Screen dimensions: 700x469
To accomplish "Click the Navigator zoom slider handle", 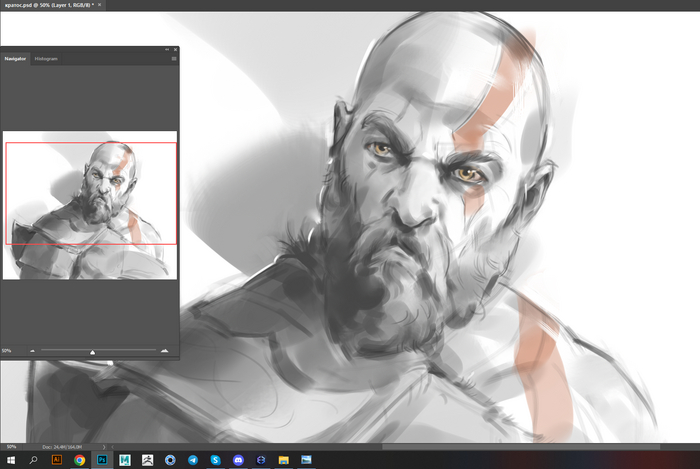I will click(92, 352).
